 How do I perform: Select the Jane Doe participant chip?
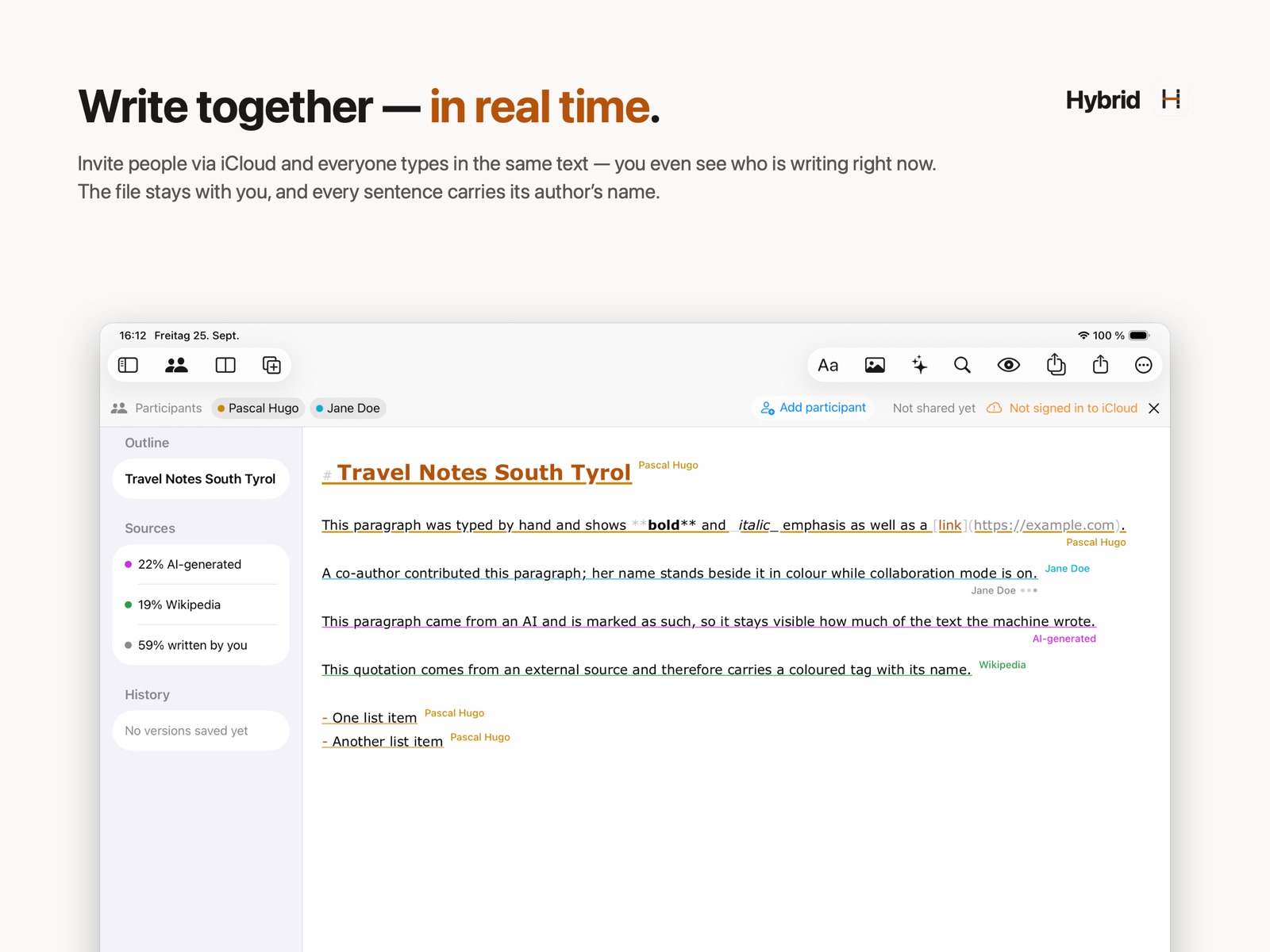(x=348, y=408)
